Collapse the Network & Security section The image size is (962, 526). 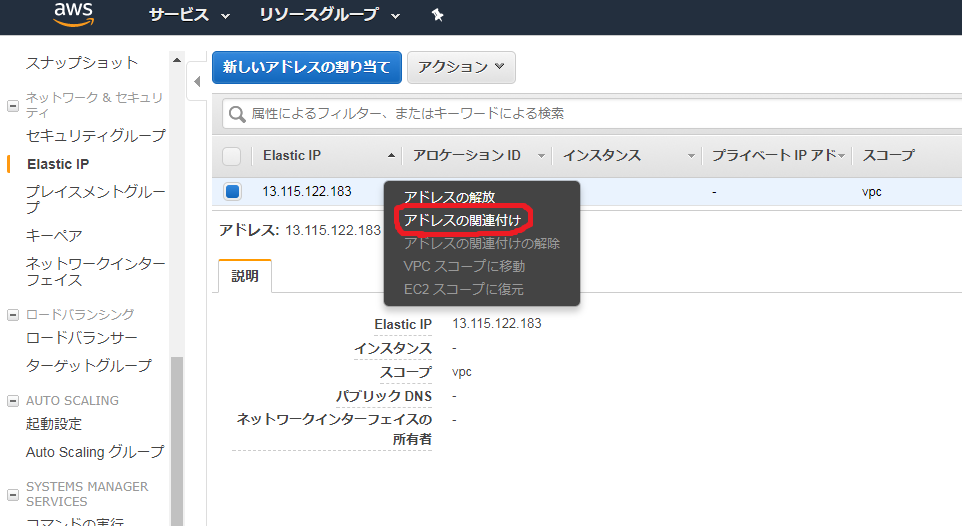(13, 105)
